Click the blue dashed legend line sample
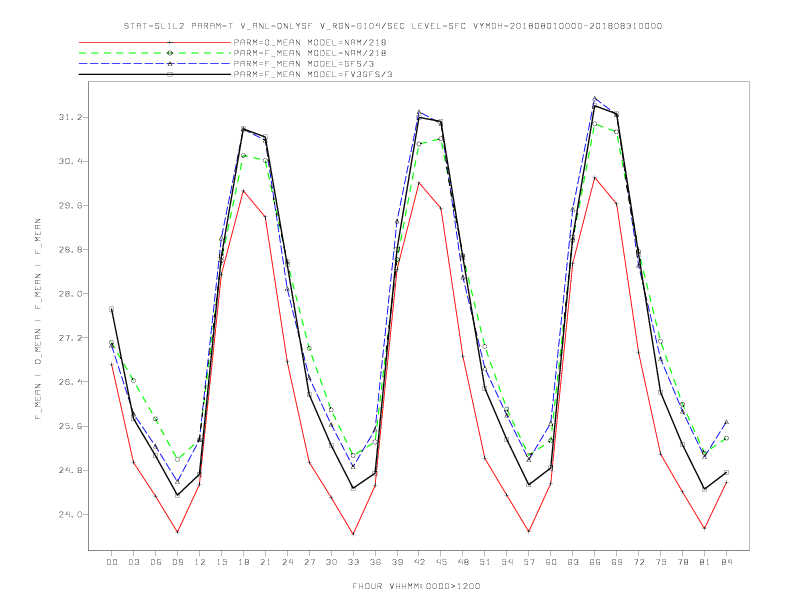This screenshot has width=792, height=612. [x=155, y=64]
